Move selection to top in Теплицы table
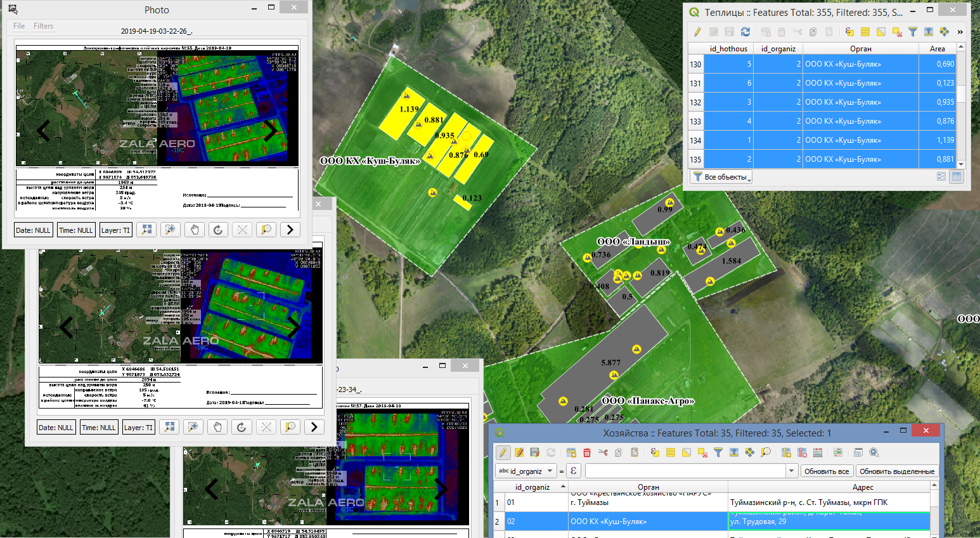This screenshot has width=980, height=538. pyautogui.click(x=929, y=31)
